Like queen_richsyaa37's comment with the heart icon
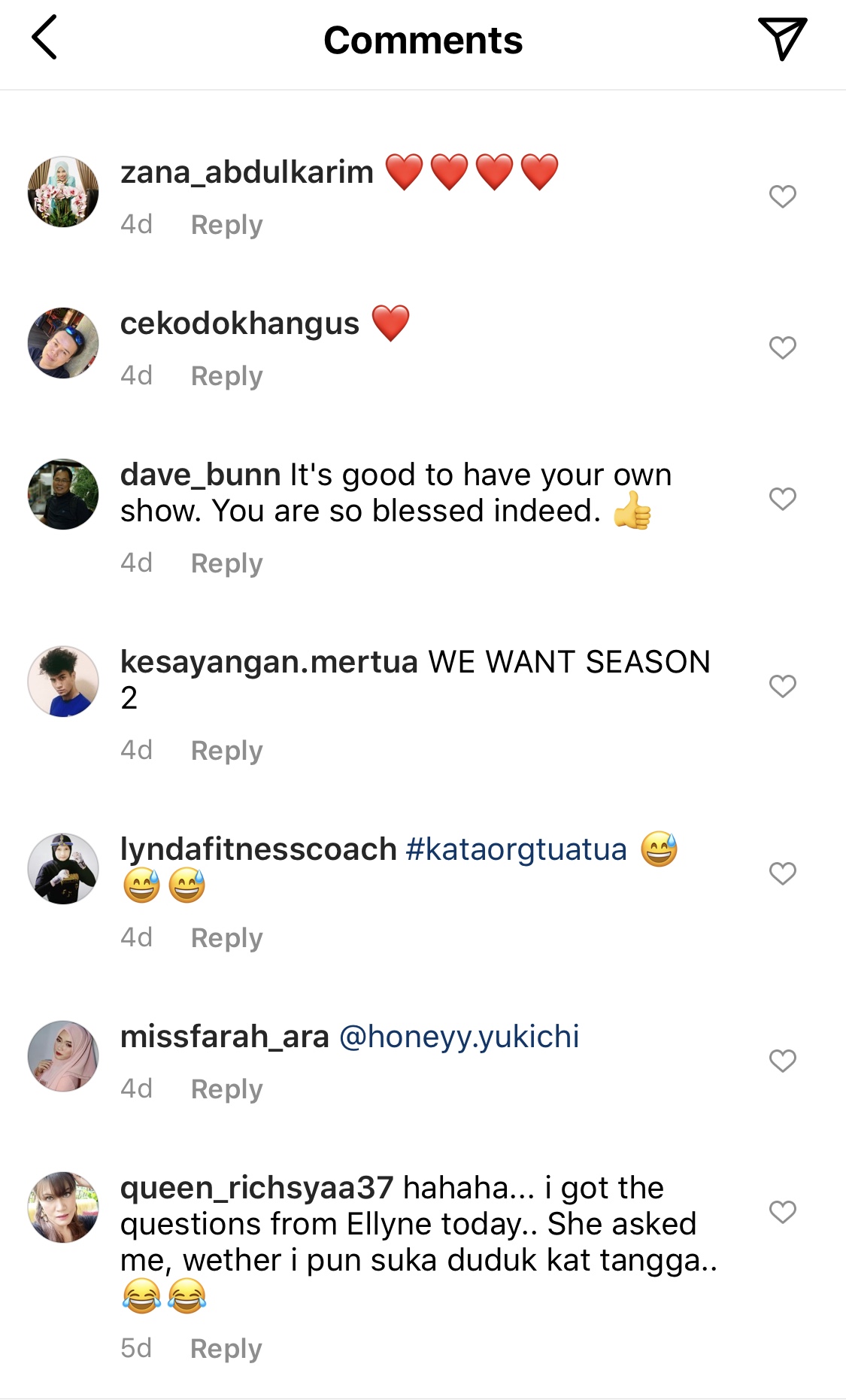846x1400 pixels. tap(783, 1212)
